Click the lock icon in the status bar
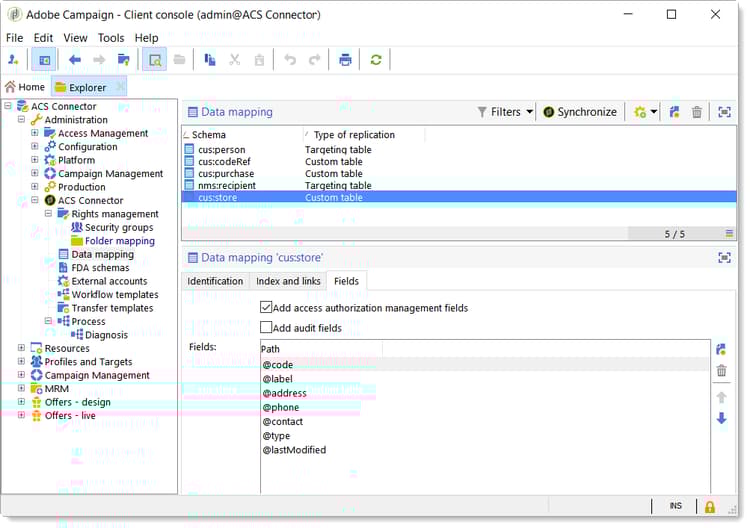750x528 pixels. click(x=710, y=507)
